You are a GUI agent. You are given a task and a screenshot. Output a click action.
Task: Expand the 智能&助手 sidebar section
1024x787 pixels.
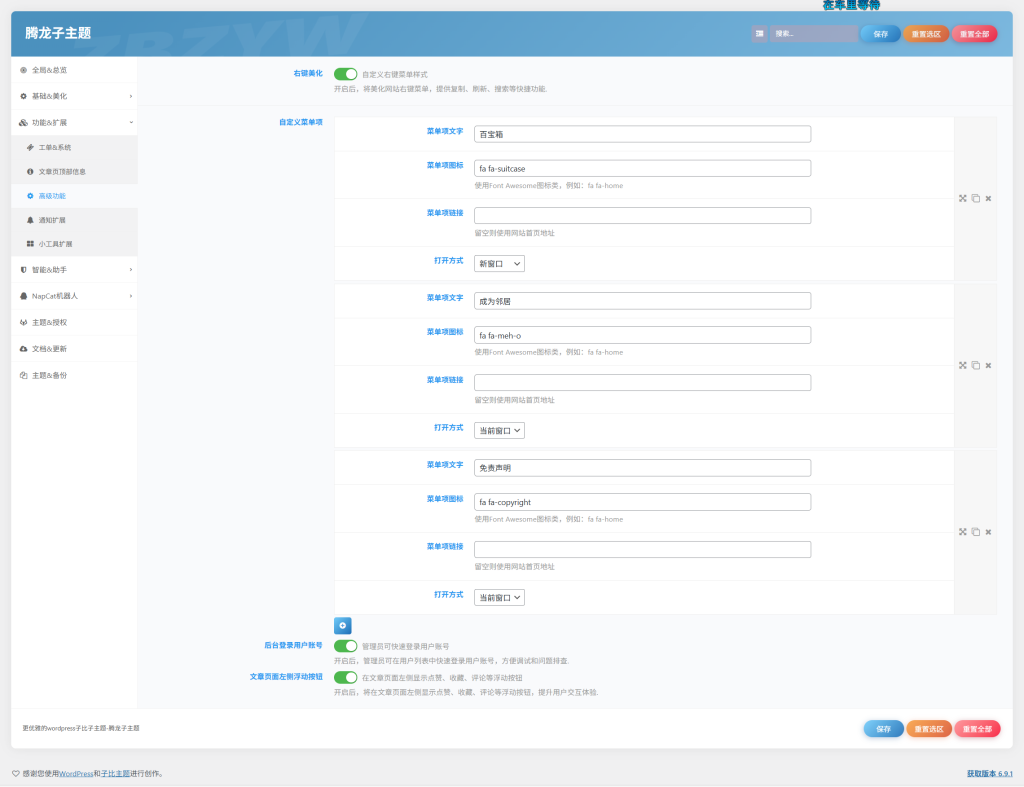73,270
